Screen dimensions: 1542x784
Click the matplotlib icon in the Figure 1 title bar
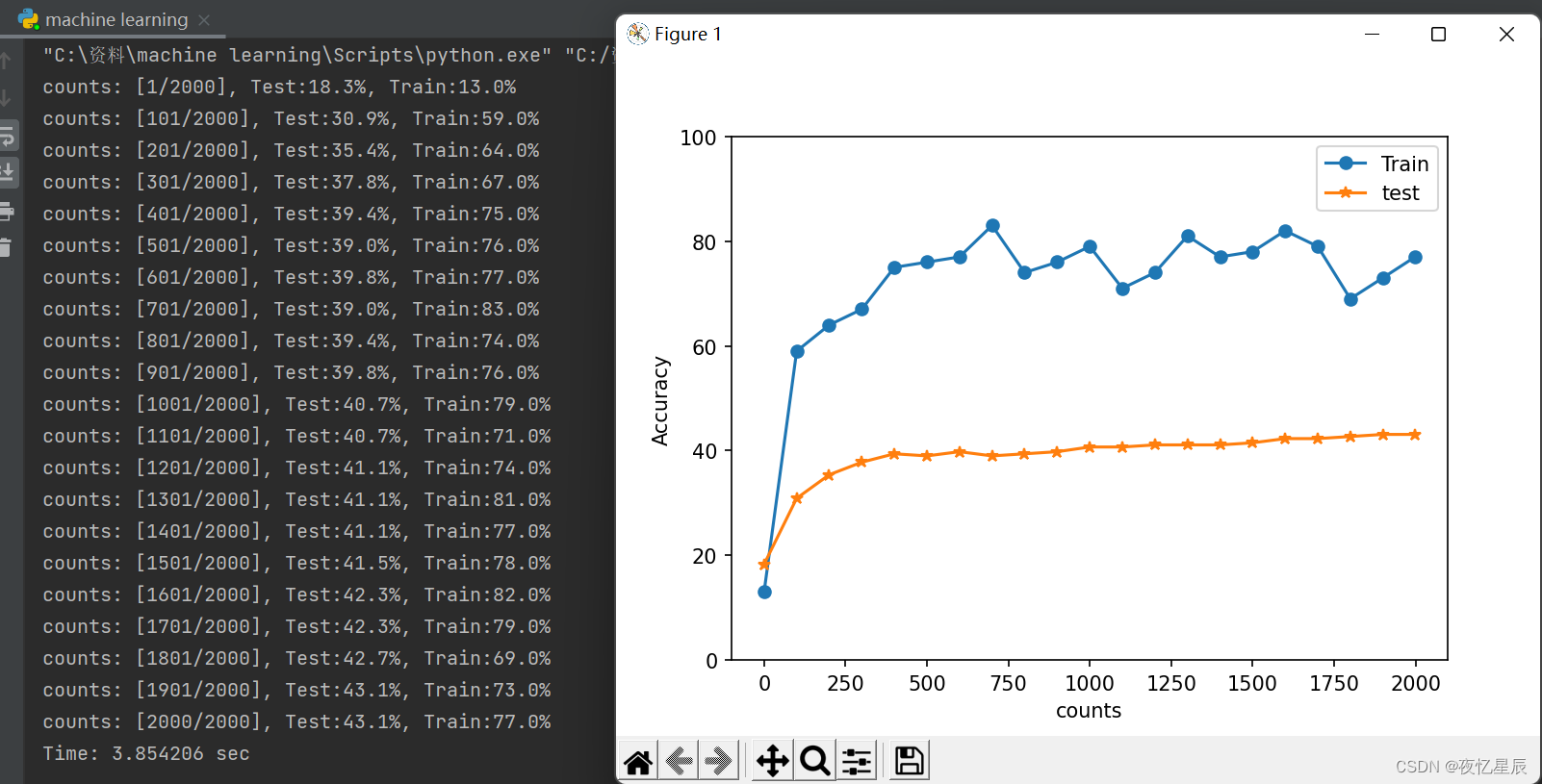(x=637, y=34)
